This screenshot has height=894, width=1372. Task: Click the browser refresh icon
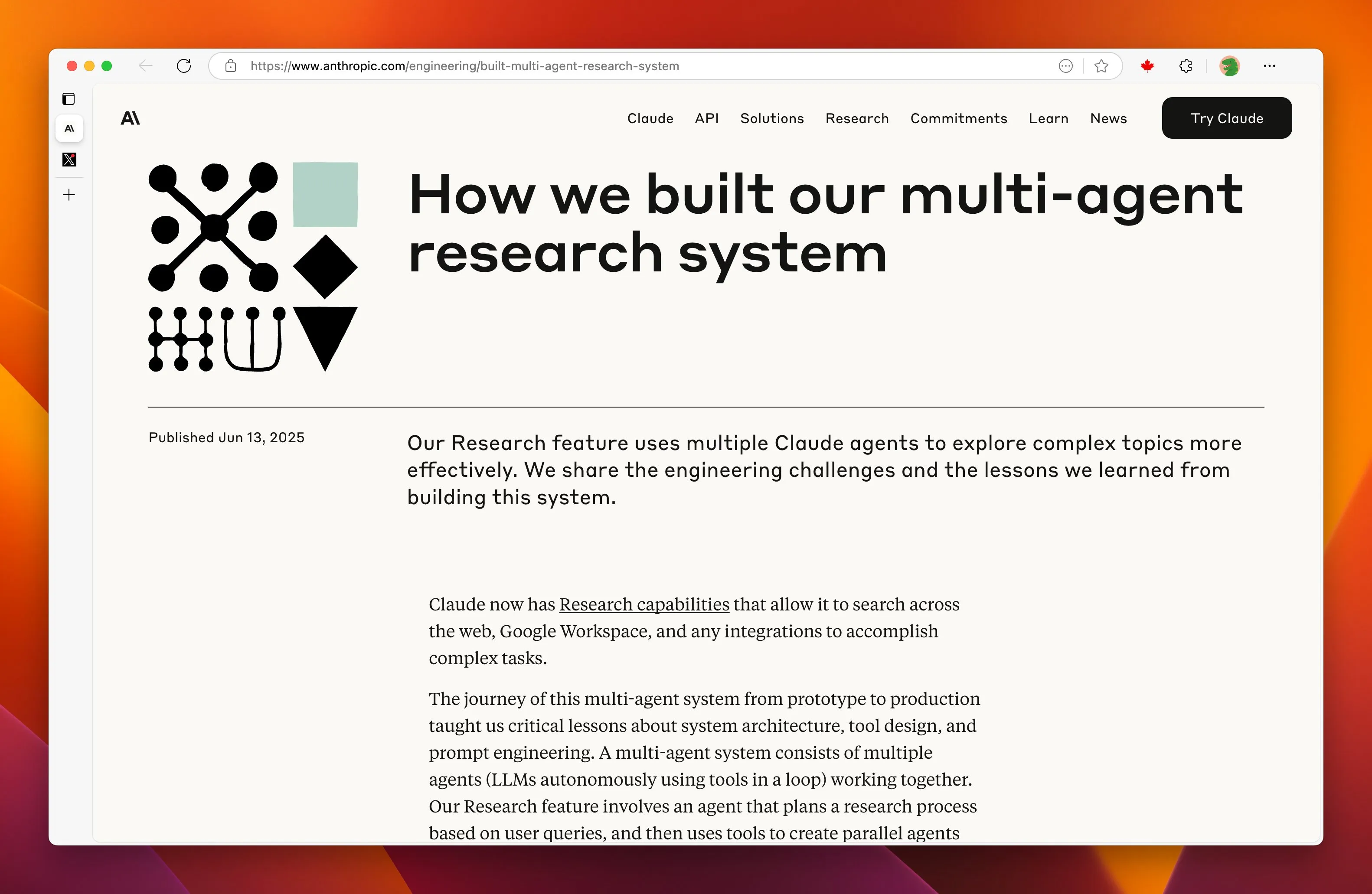click(x=184, y=66)
